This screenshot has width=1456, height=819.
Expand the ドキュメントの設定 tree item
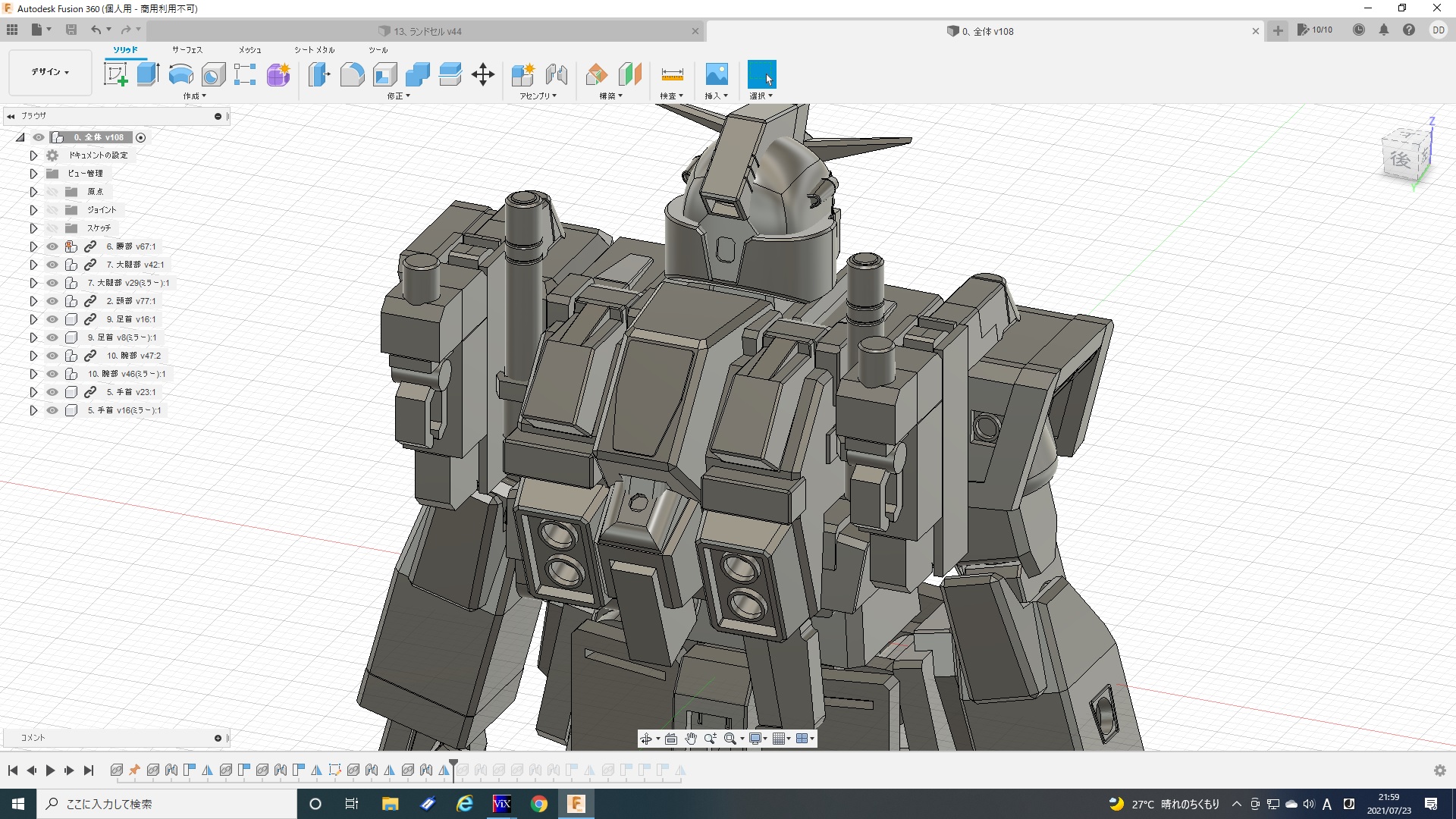pyautogui.click(x=33, y=155)
